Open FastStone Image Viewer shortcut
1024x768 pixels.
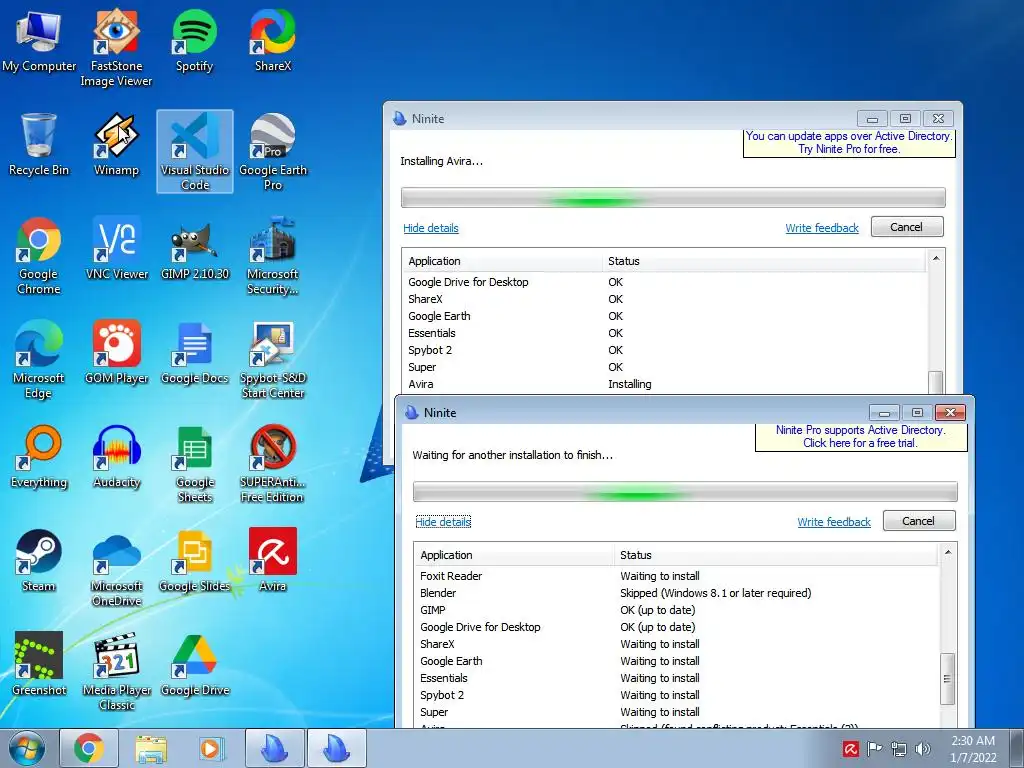coord(116,48)
